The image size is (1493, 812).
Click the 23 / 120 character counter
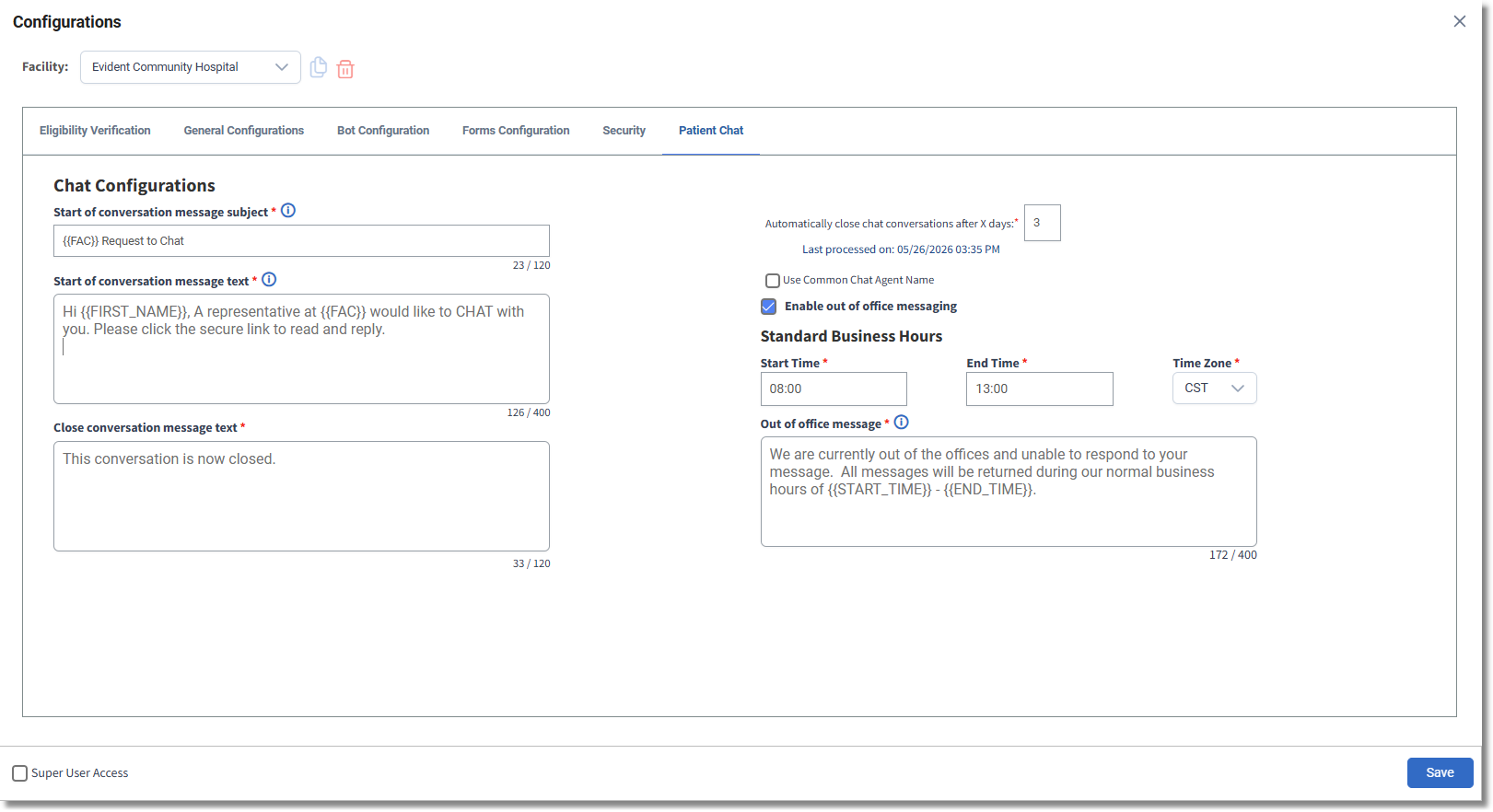tap(531, 265)
